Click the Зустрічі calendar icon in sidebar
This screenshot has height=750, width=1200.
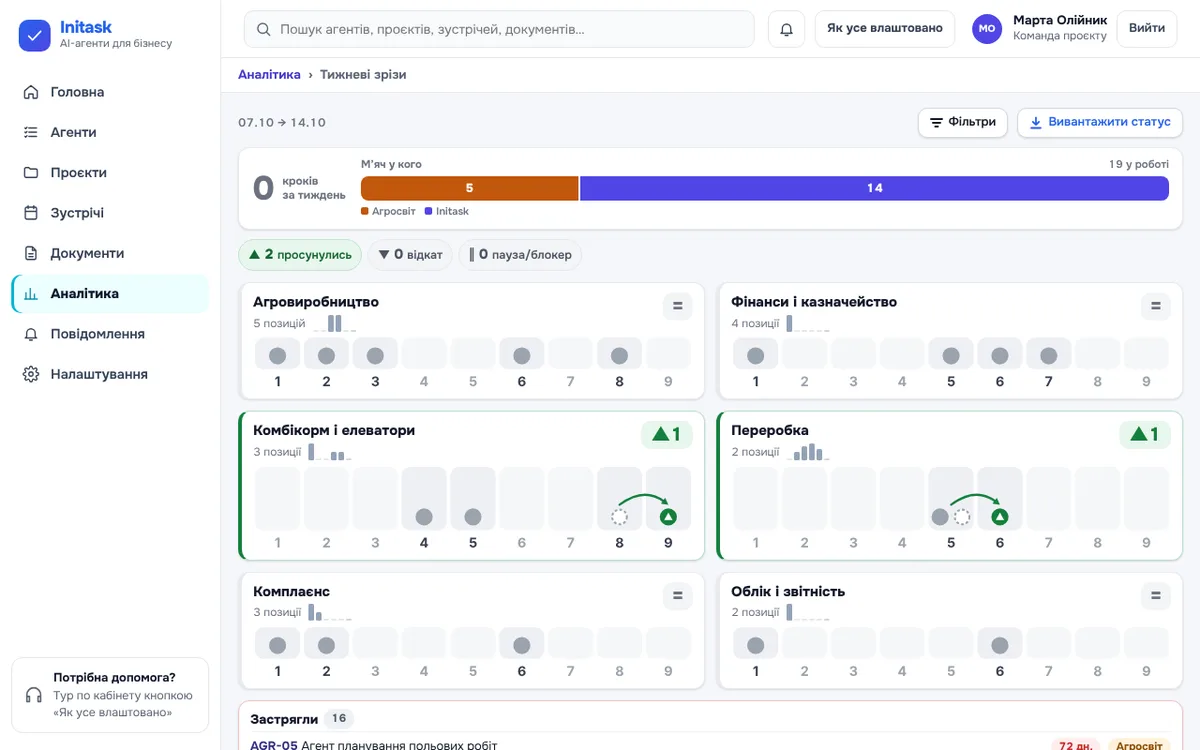[x=31, y=213]
